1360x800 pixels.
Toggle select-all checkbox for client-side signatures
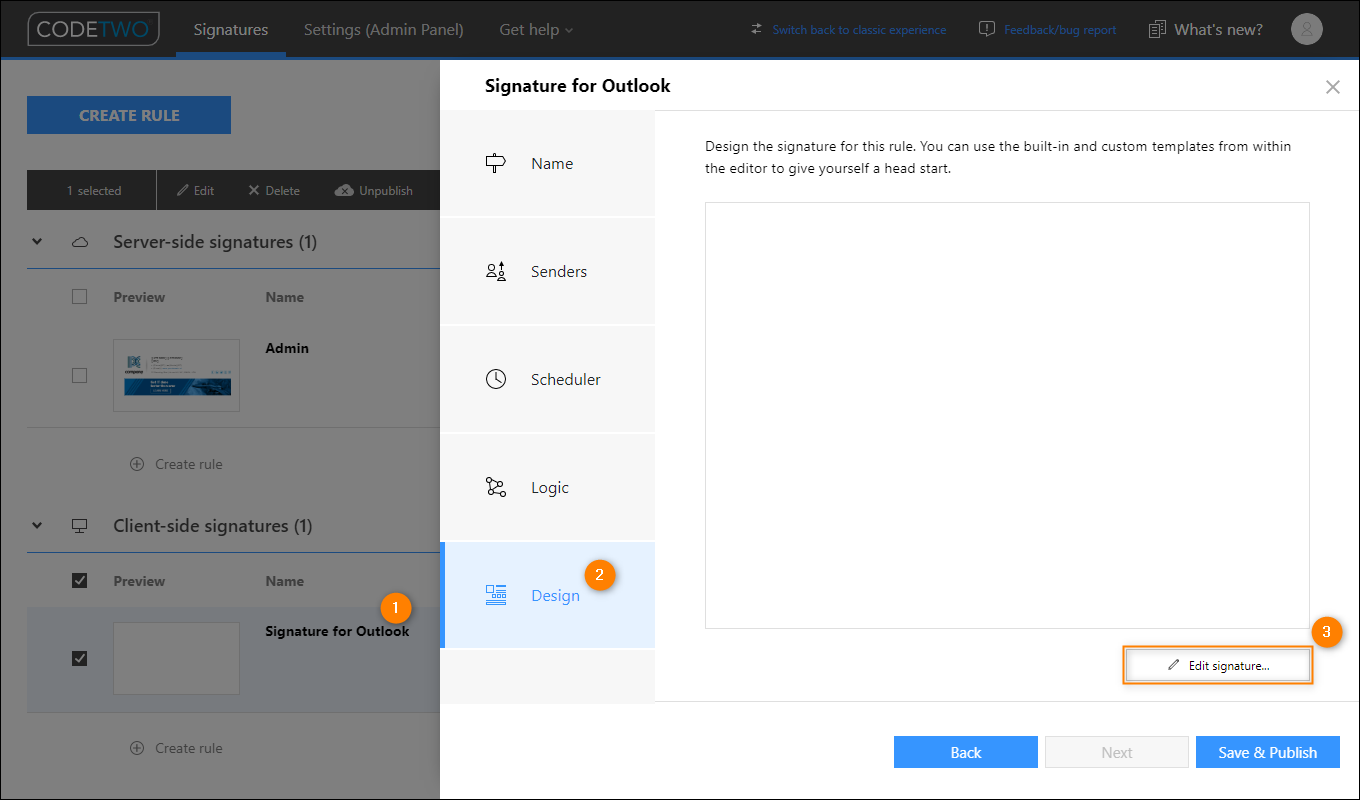click(80, 580)
